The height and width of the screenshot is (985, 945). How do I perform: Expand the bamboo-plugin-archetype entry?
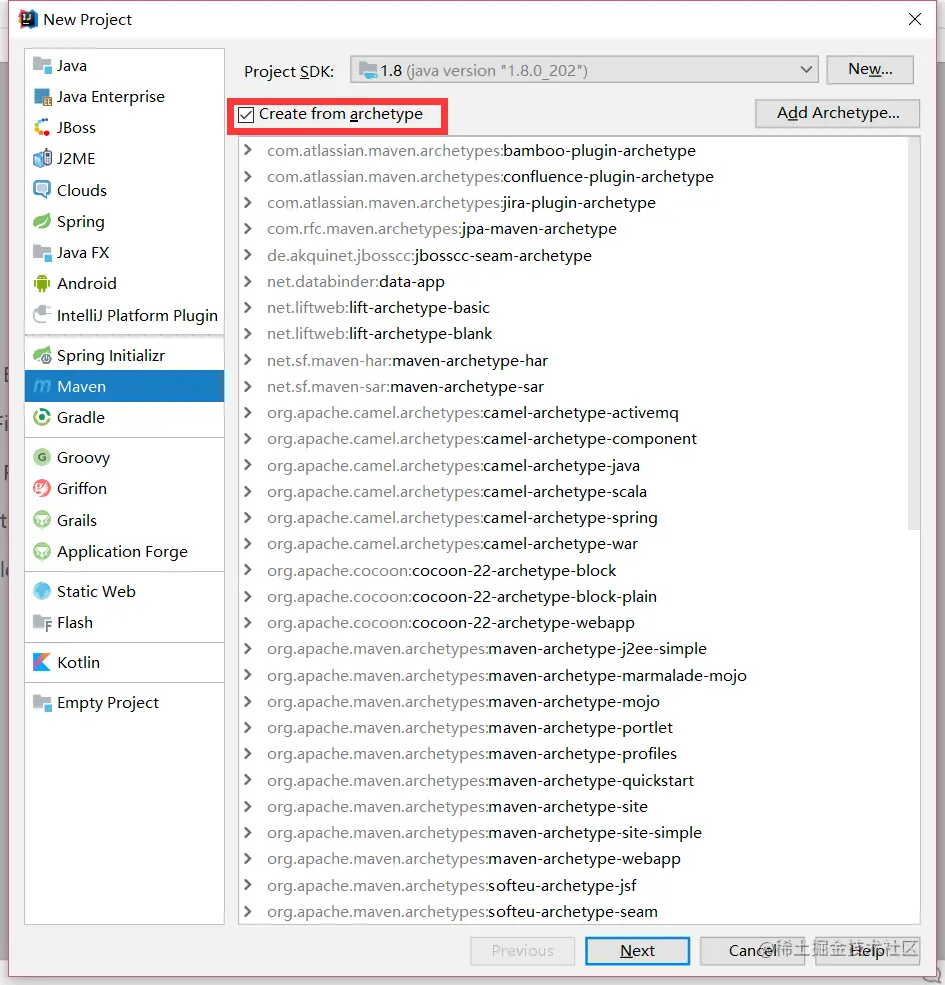click(248, 151)
